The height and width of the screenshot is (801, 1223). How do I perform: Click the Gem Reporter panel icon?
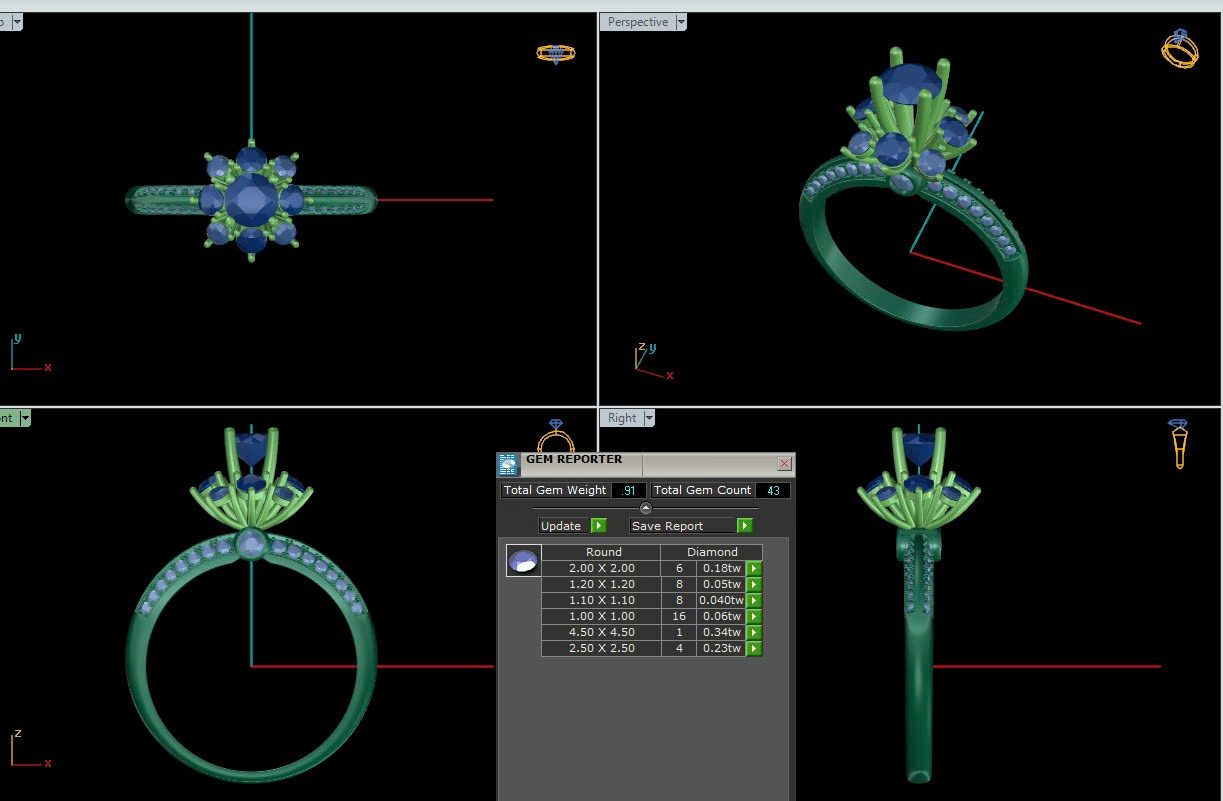(508, 464)
